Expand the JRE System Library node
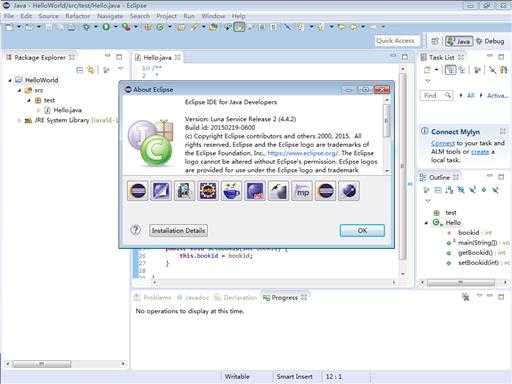Image resolution: width=512 pixels, height=384 pixels. coord(19,120)
